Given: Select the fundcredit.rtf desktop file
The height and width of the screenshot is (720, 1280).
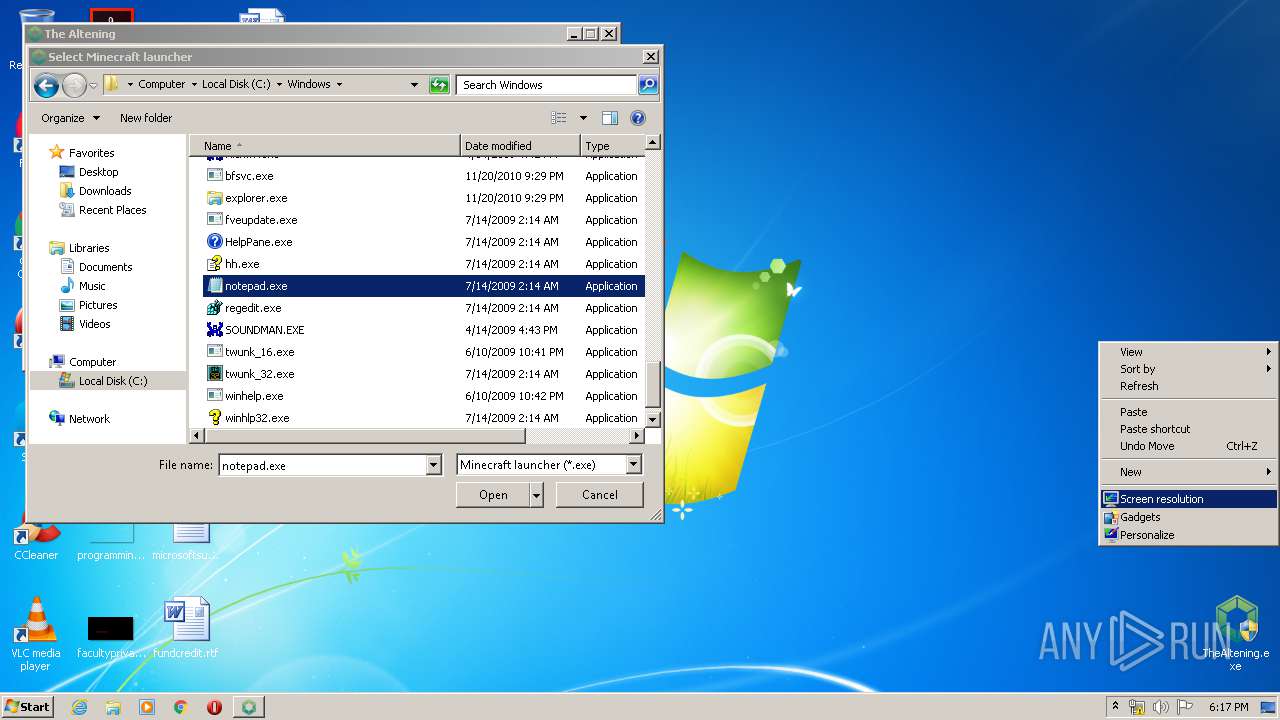Looking at the screenshot, I should (186, 628).
